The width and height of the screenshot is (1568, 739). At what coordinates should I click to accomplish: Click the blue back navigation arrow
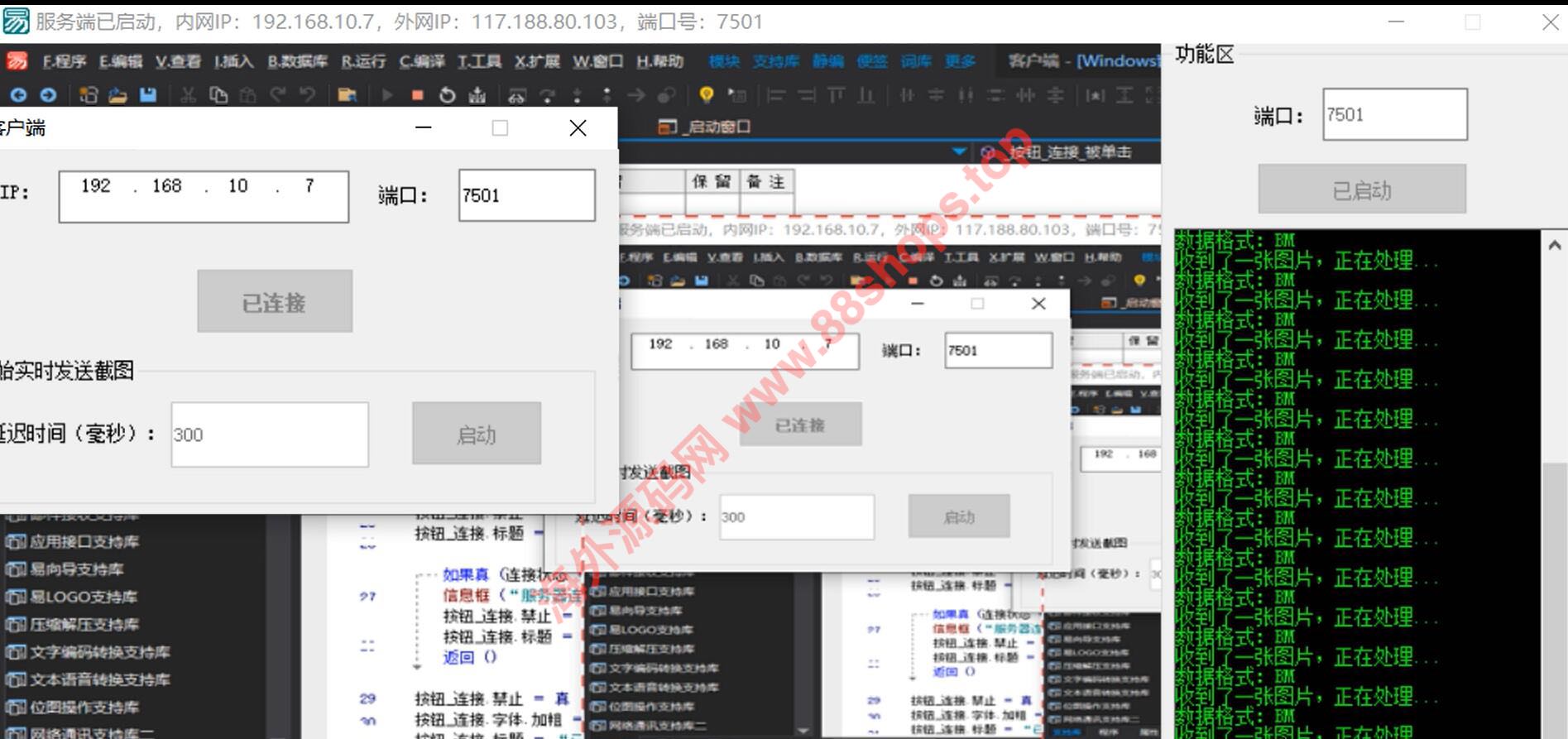pos(18,95)
